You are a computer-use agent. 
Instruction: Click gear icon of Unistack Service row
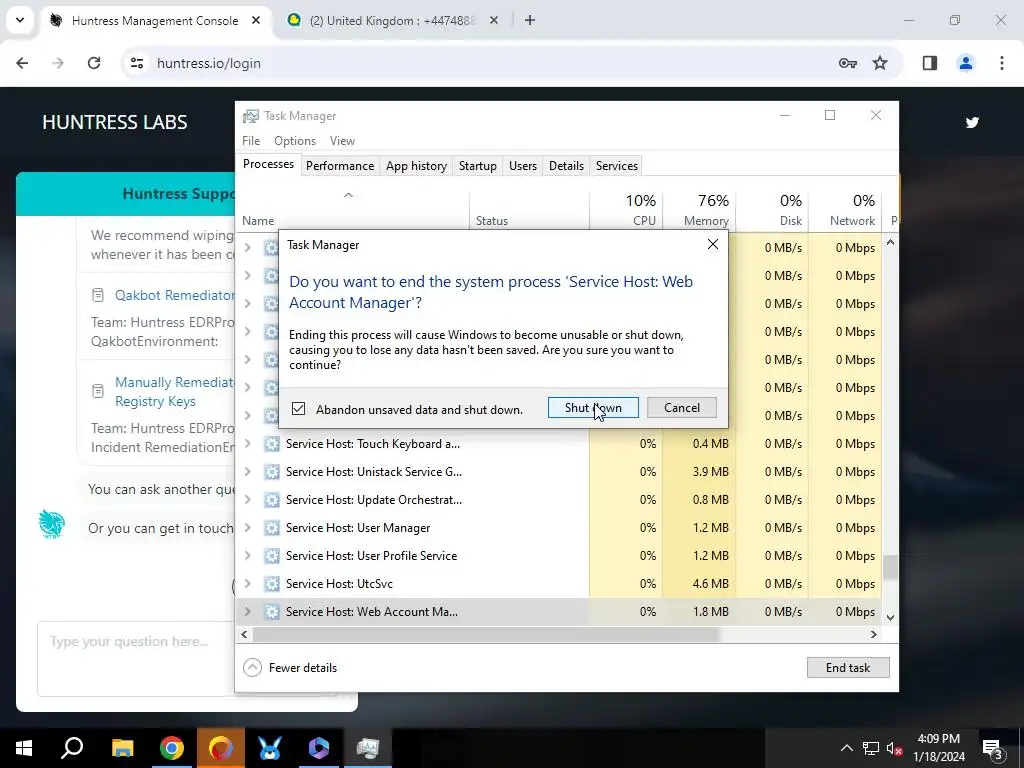[x=272, y=472]
